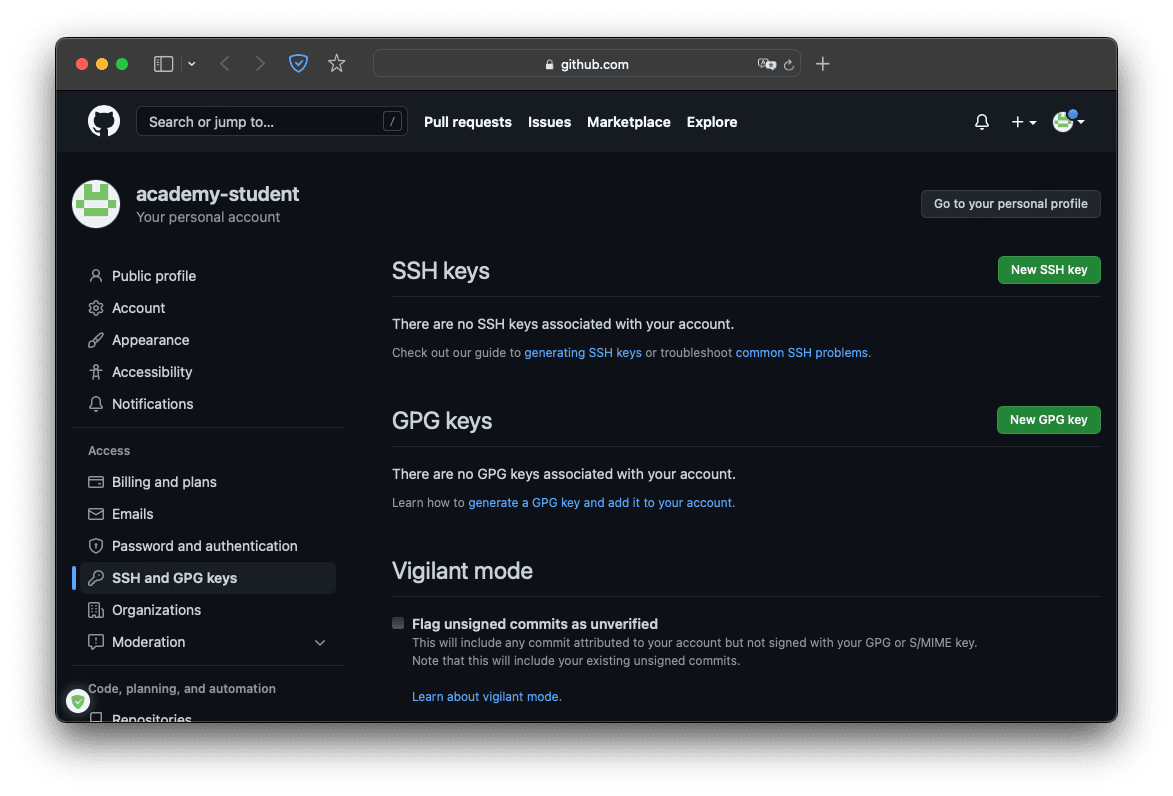
Task: Click the translate icon in address bar
Action: pyautogui.click(x=766, y=64)
